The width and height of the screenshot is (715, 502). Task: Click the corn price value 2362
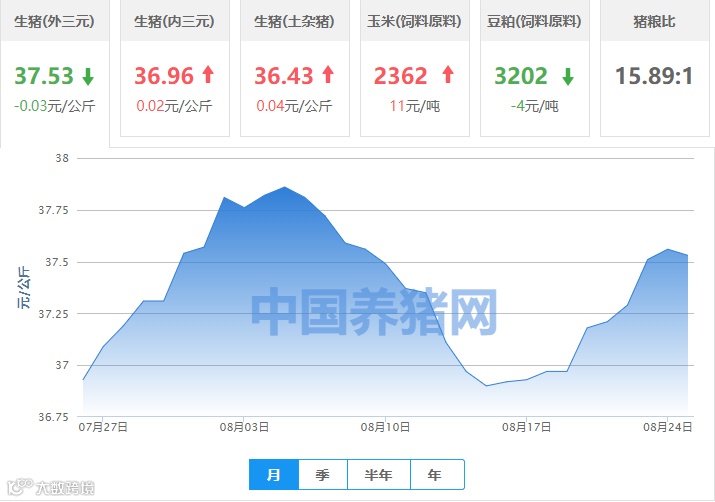pyautogui.click(x=401, y=76)
